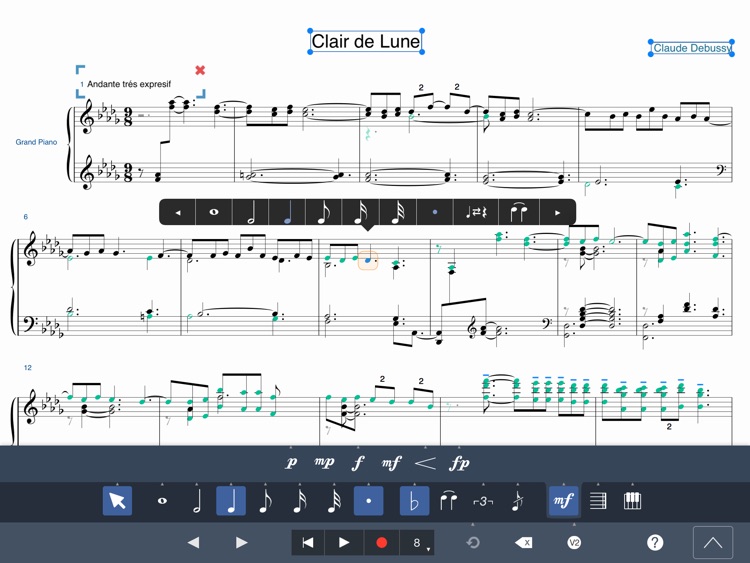Pick eighth note in popup palette
Screen dimensions: 750x563
pyautogui.click(x=324, y=212)
